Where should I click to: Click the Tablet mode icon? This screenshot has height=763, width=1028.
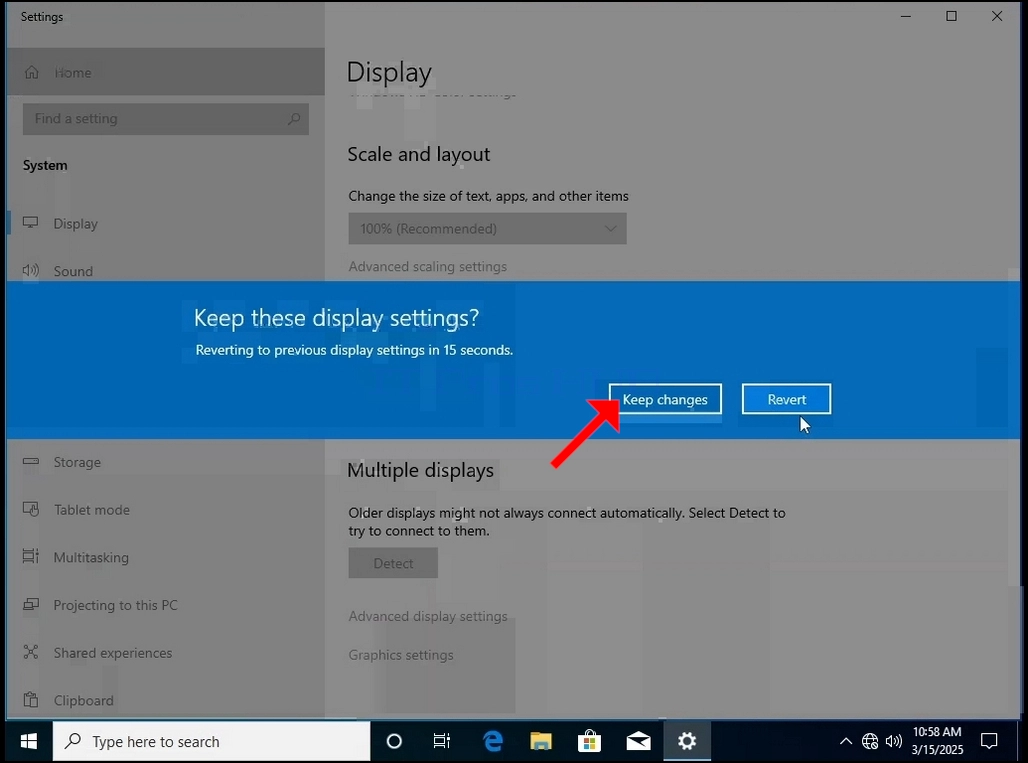coord(31,509)
